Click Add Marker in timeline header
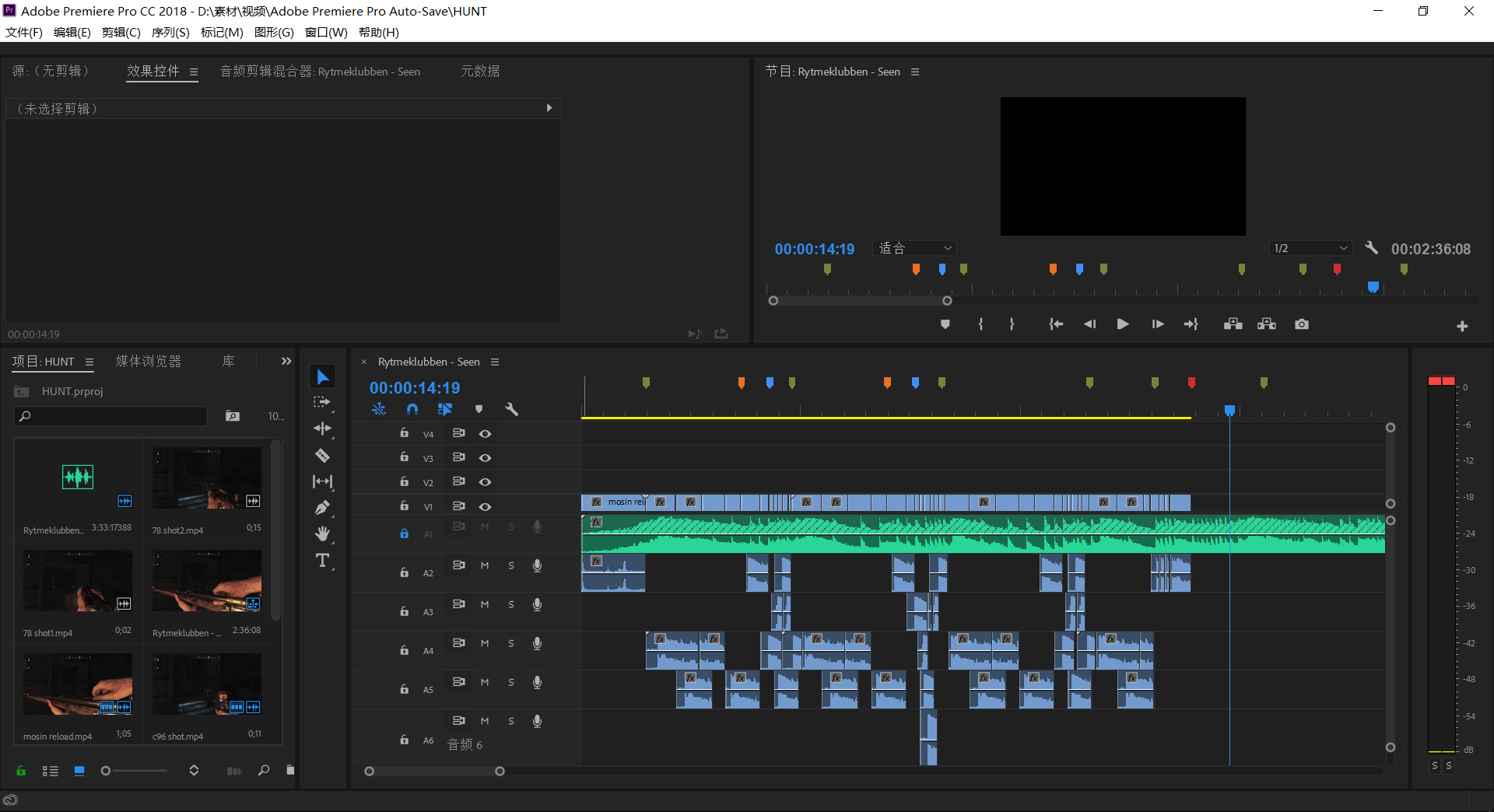This screenshot has width=1494, height=812. 479,409
